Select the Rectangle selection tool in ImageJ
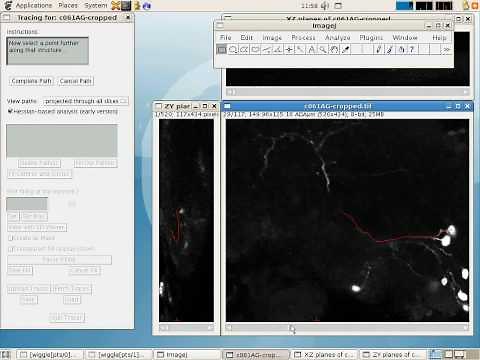The width and height of the screenshot is (480, 360). [x=222, y=50]
